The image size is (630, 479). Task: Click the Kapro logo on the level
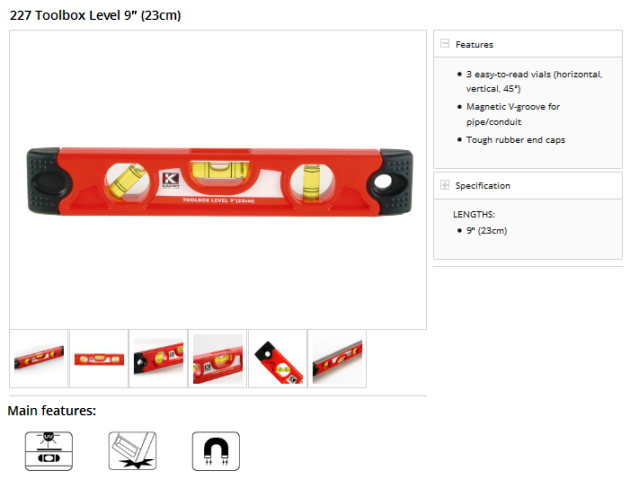(171, 180)
